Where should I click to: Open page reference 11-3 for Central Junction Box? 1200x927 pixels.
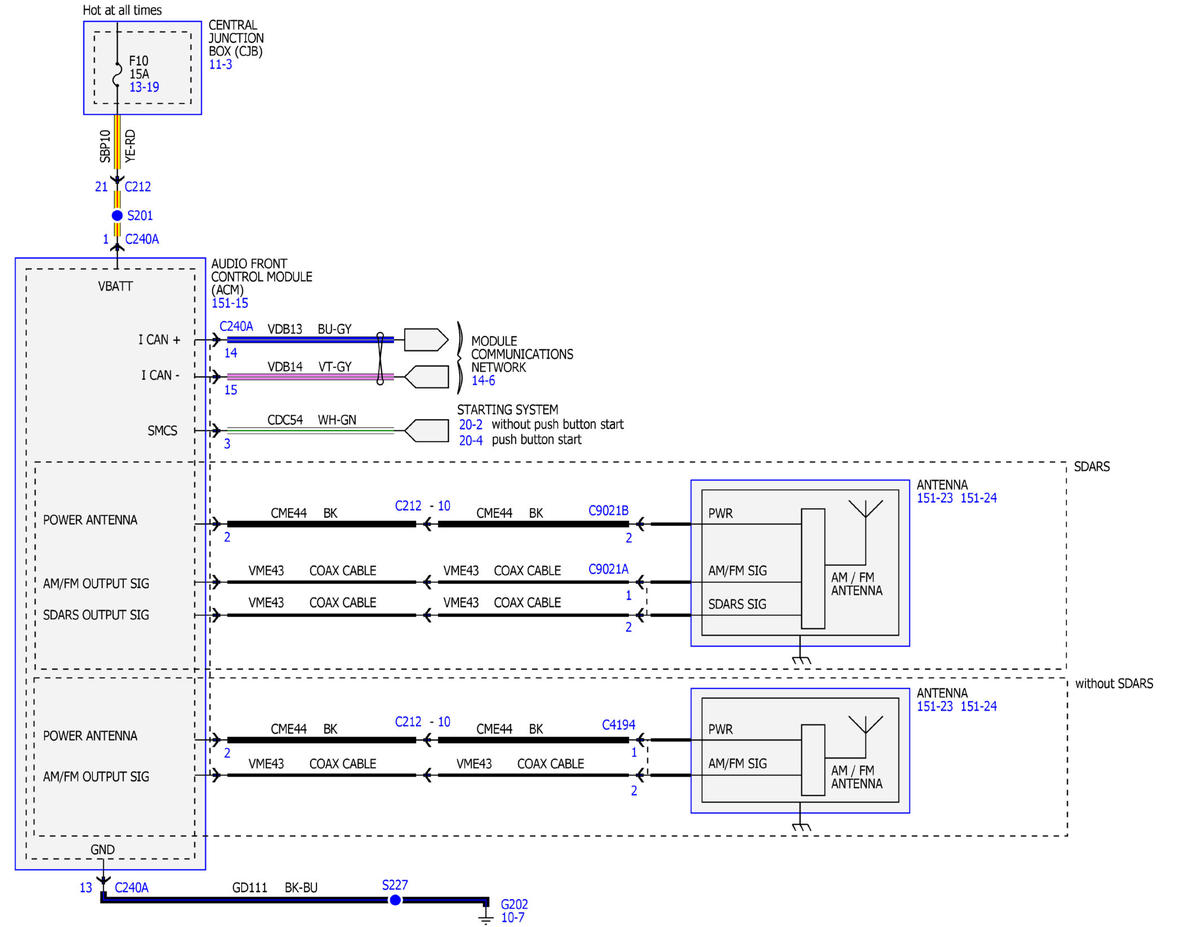point(220,65)
